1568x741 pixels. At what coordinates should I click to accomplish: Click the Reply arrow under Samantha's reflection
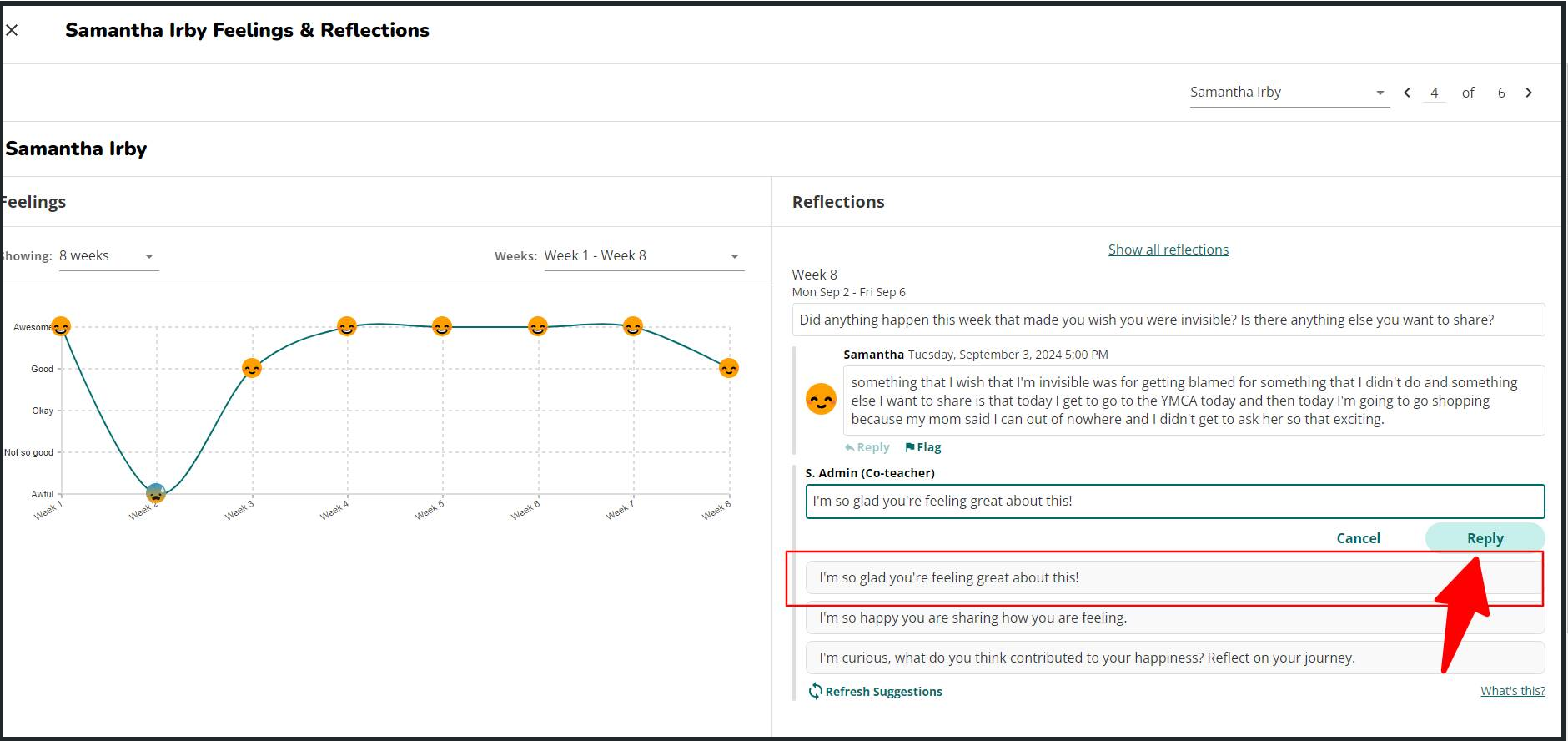850,447
